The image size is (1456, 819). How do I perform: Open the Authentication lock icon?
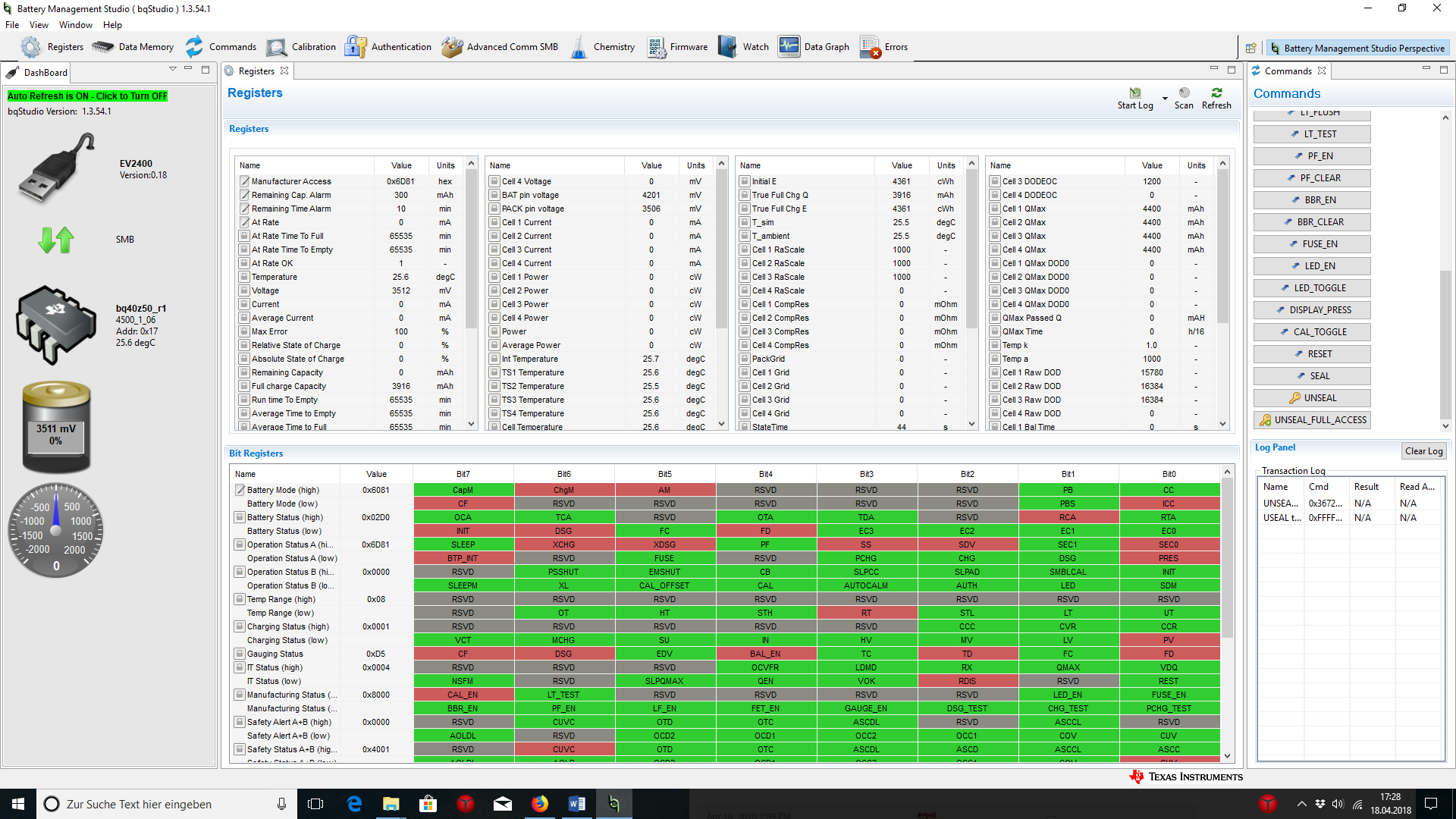tap(355, 47)
